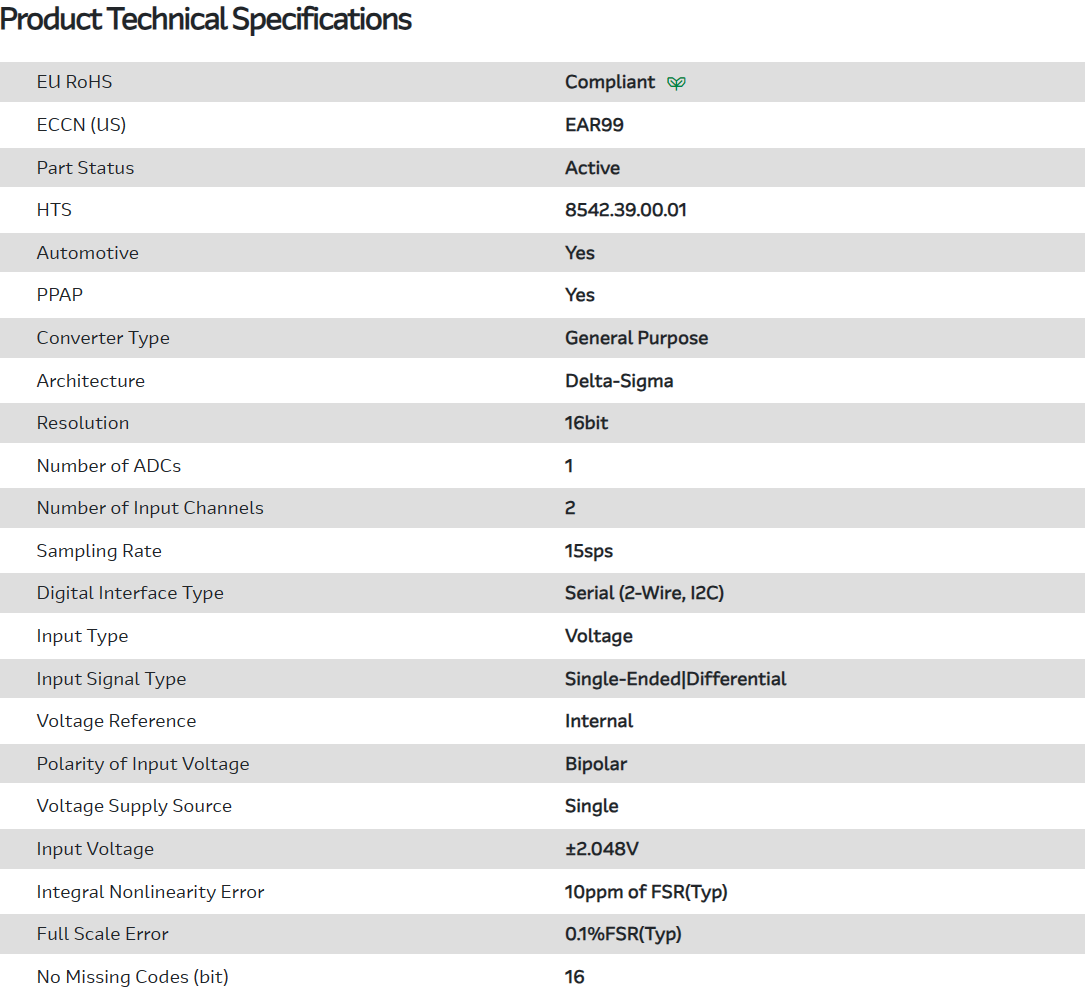Select the ±2.048V input voltage value
This screenshot has height=992, width=1085.
[601, 849]
